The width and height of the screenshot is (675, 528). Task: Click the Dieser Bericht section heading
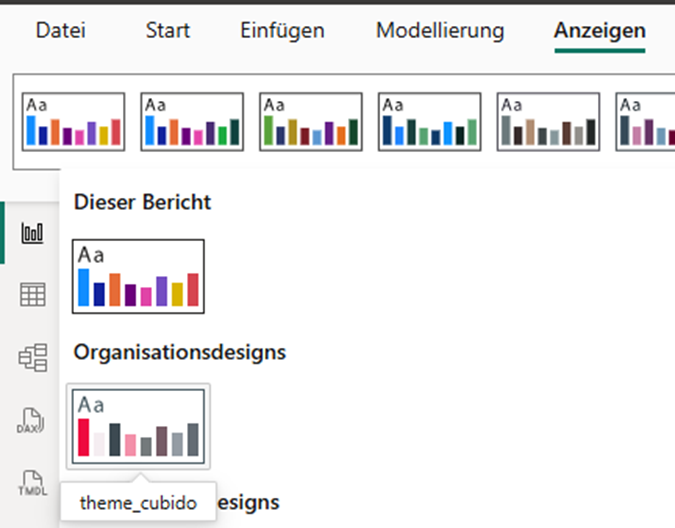click(x=142, y=202)
